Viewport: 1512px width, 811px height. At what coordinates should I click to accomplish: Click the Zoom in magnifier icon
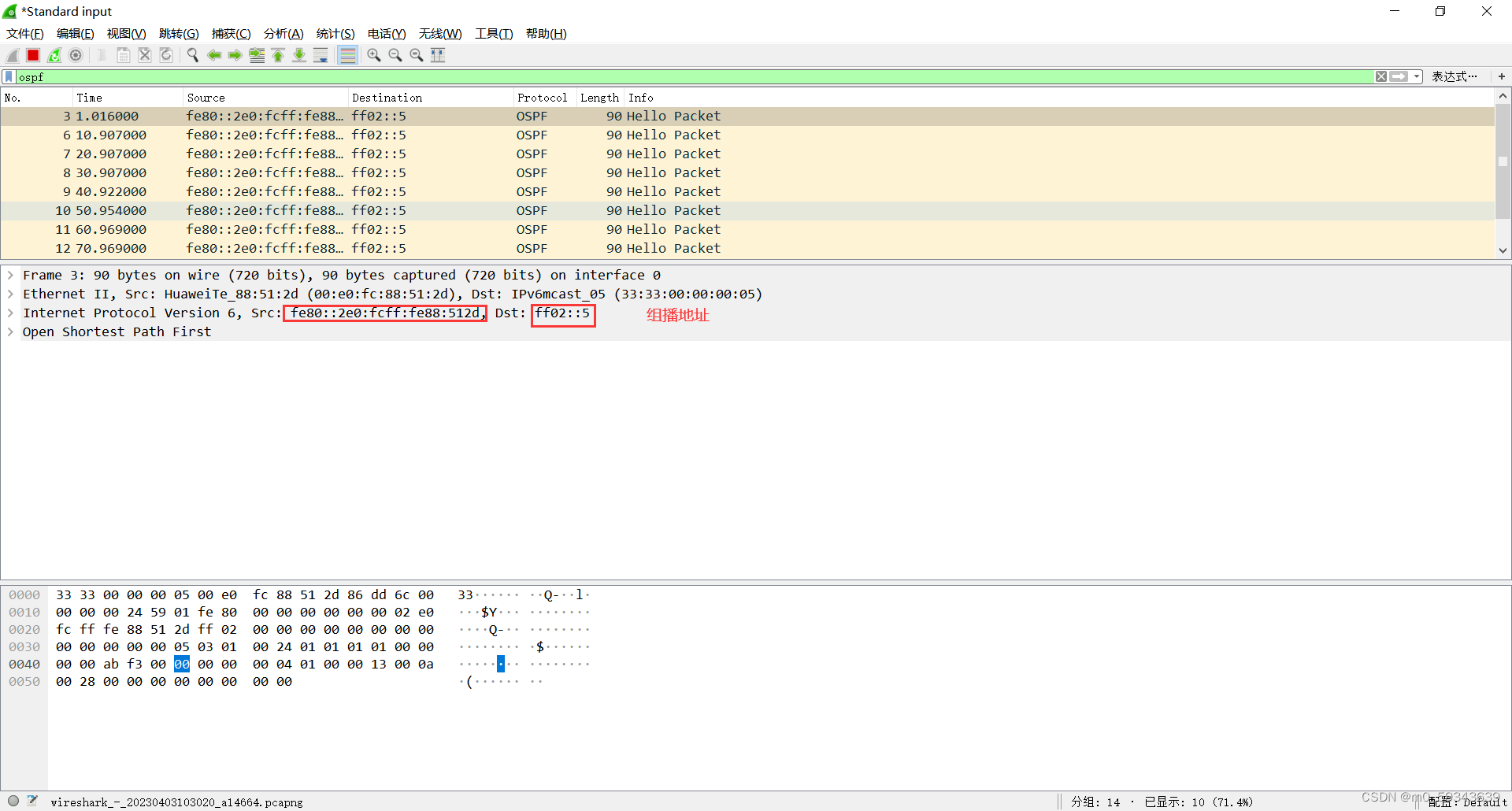[x=374, y=54]
